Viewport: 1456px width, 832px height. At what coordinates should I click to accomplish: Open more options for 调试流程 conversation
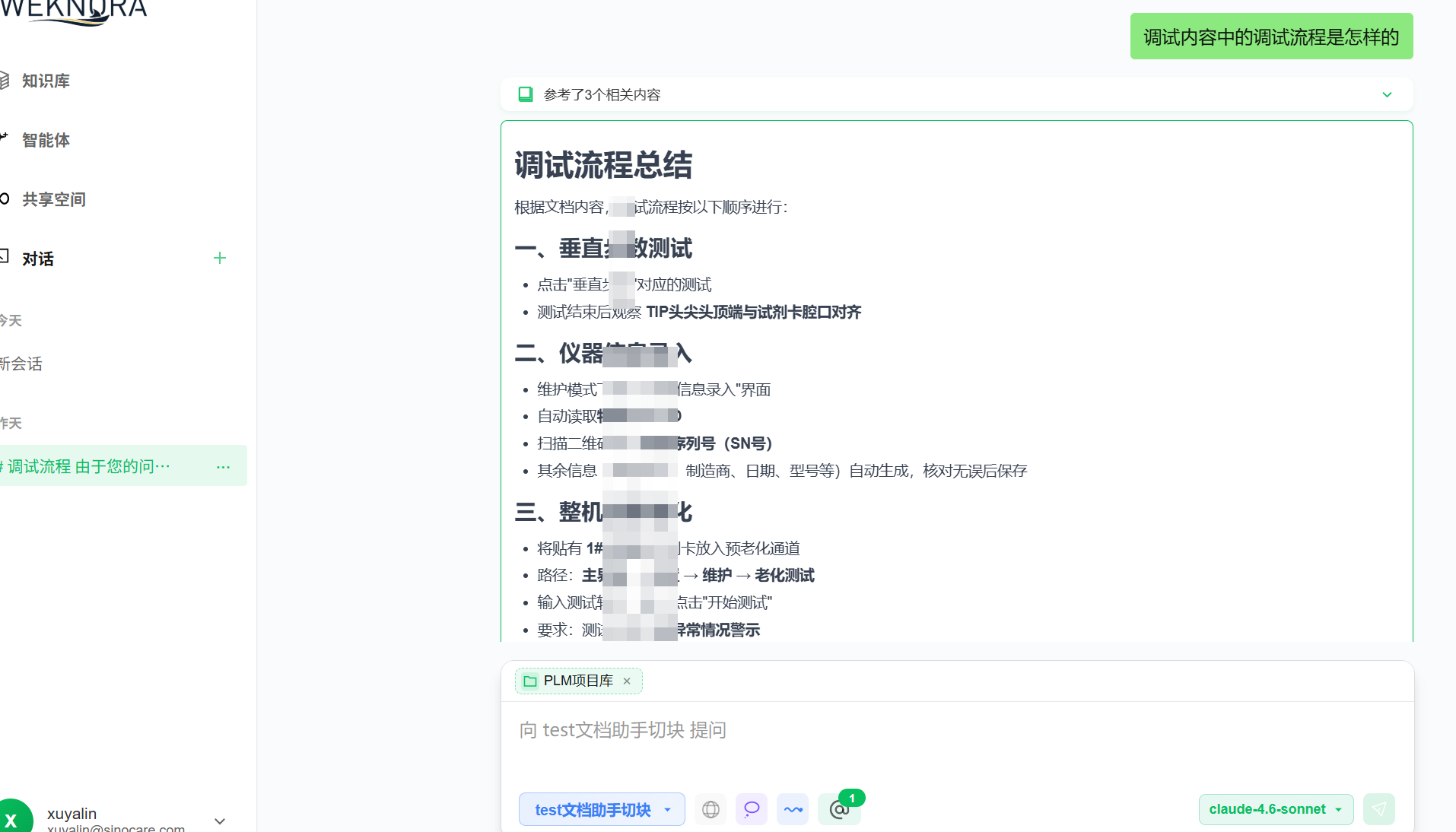pos(223,466)
